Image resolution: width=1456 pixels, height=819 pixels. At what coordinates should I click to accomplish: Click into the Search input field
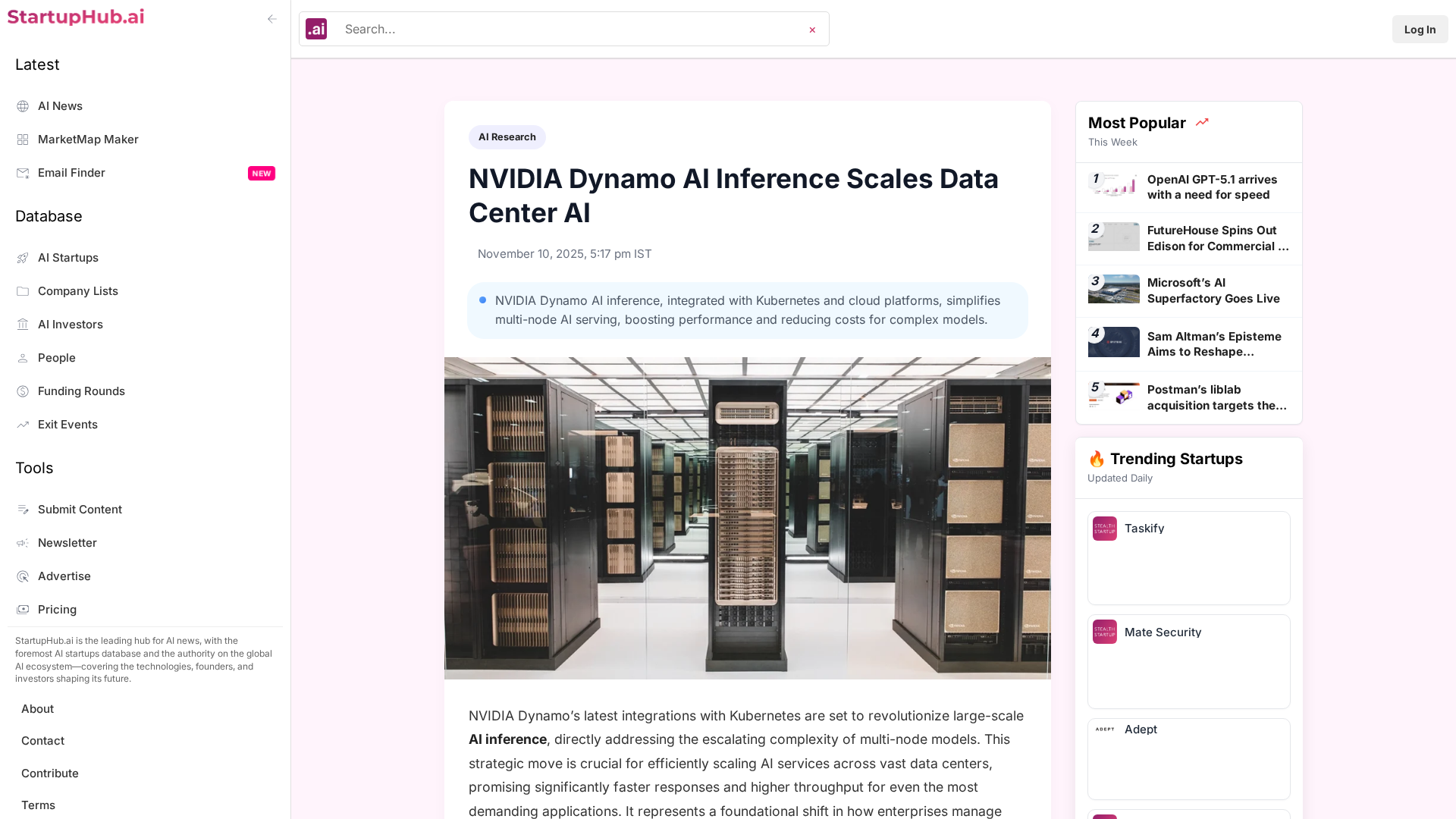tap(569, 29)
